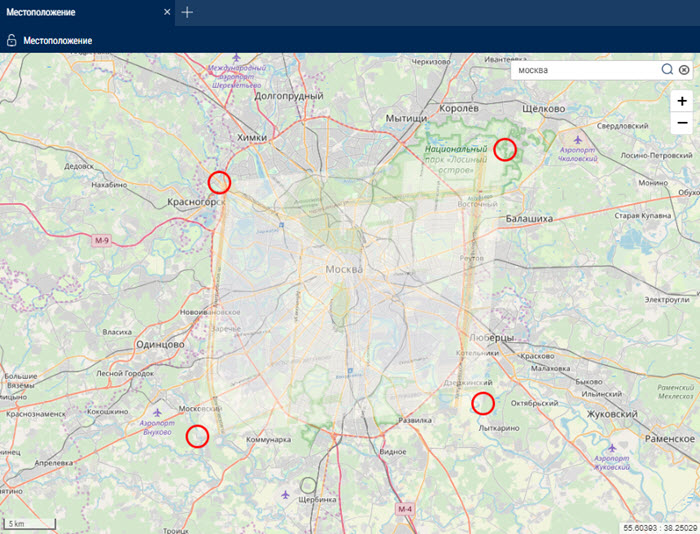
Task: Click the Черкизово label
Action: pos(431,62)
